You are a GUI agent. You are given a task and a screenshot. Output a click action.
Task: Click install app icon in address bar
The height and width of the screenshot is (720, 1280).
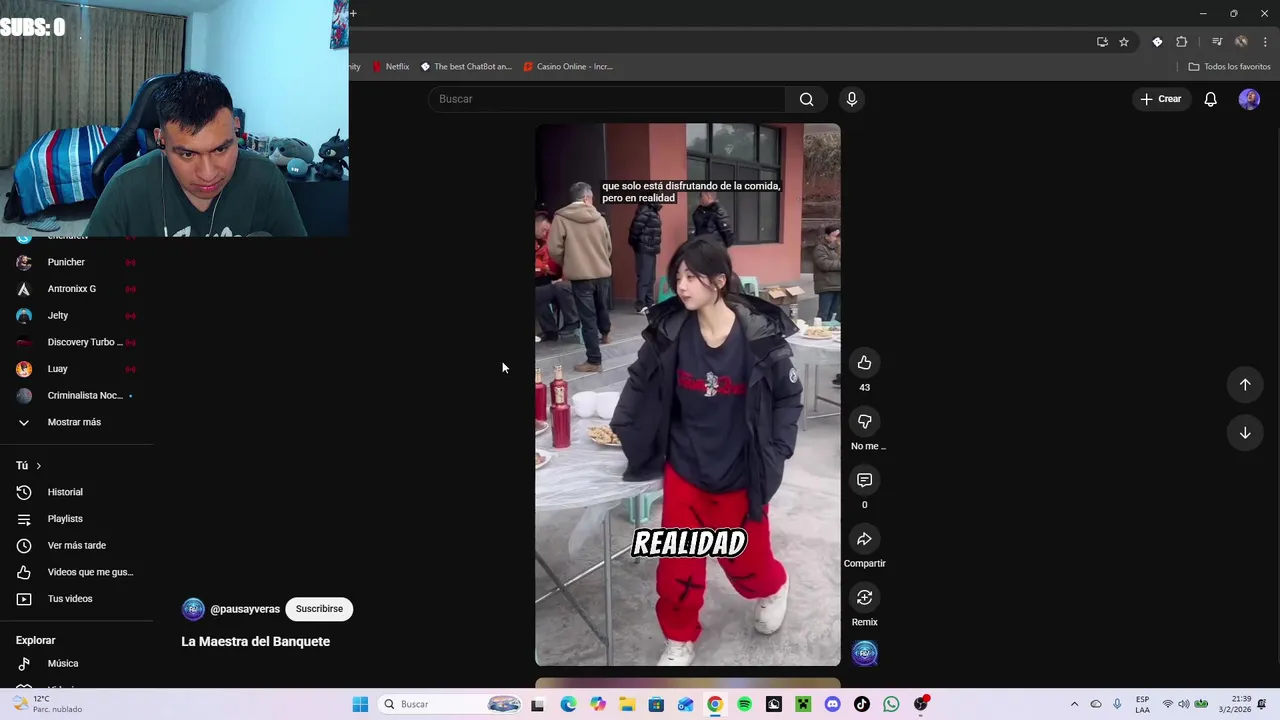pos(1102,42)
